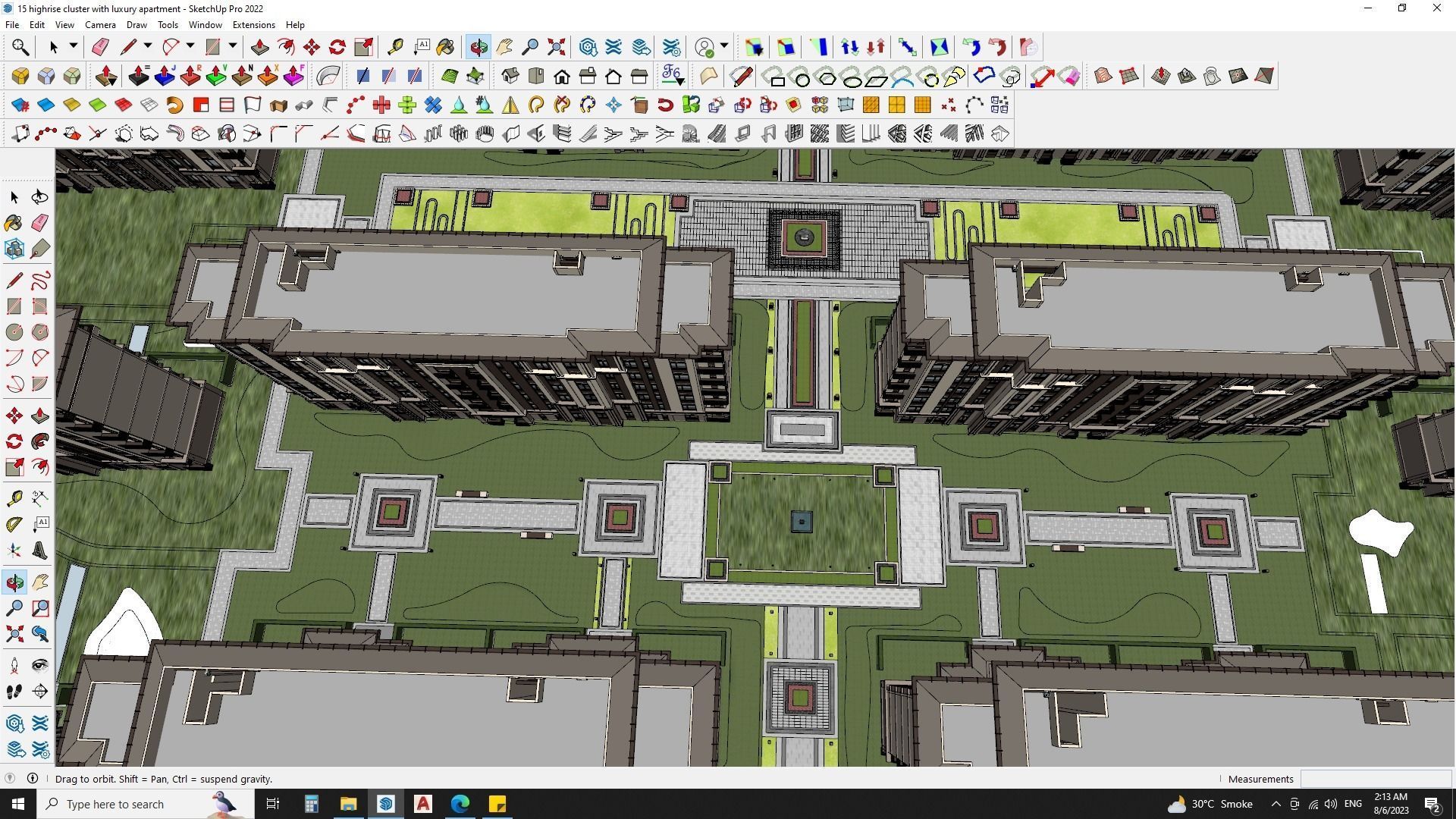
Task: Open the Extensions menu
Action: [x=253, y=25]
